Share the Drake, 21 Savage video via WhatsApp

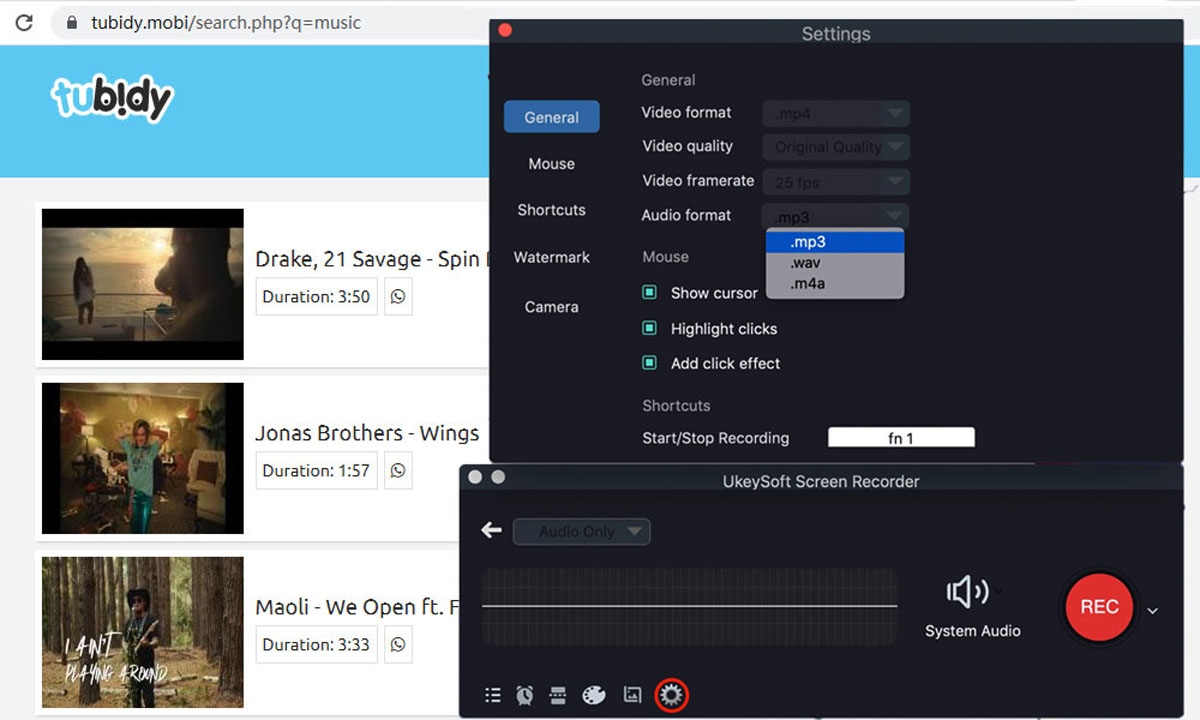(x=399, y=297)
